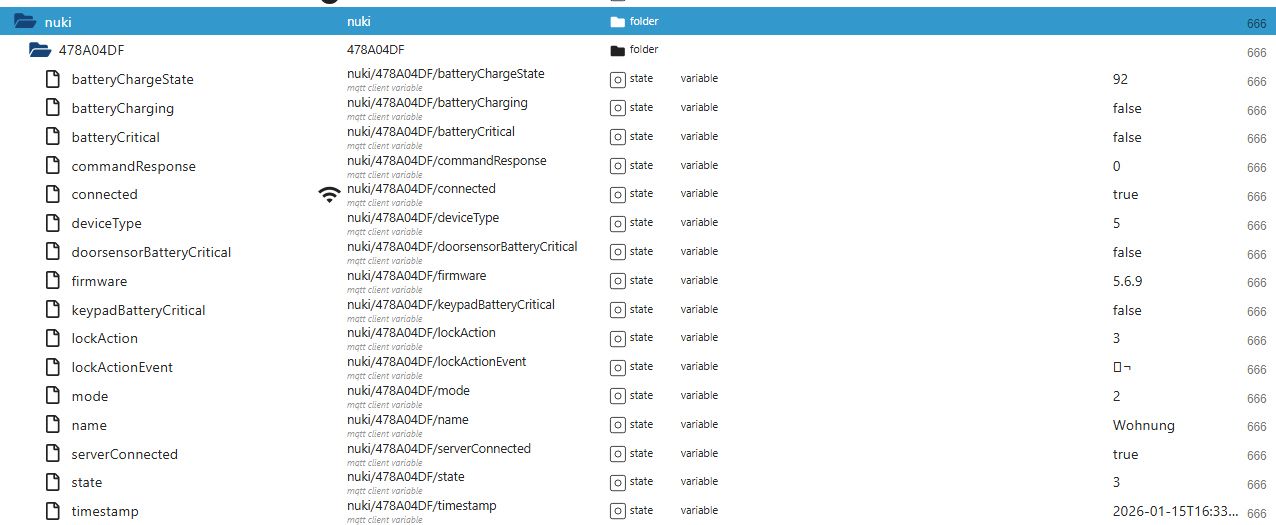Collapse the 478A04DF folder icon

tap(40, 50)
